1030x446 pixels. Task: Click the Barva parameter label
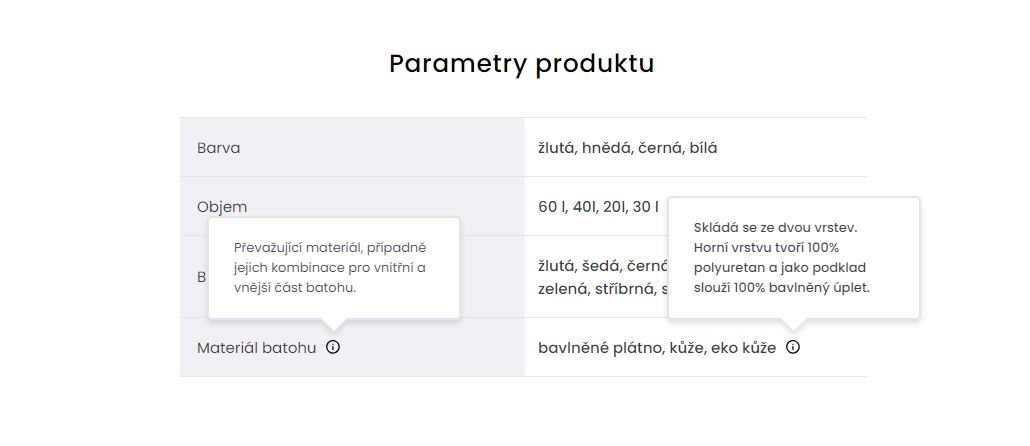pyautogui.click(x=218, y=148)
